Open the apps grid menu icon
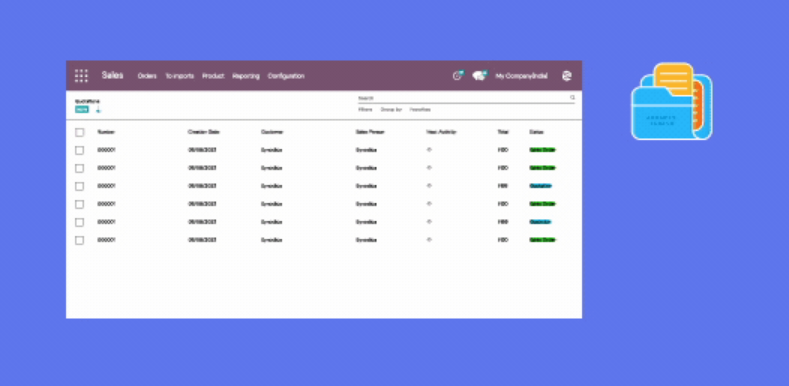Image resolution: width=789 pixels, height=386 pixels. [x=81, y=76]
